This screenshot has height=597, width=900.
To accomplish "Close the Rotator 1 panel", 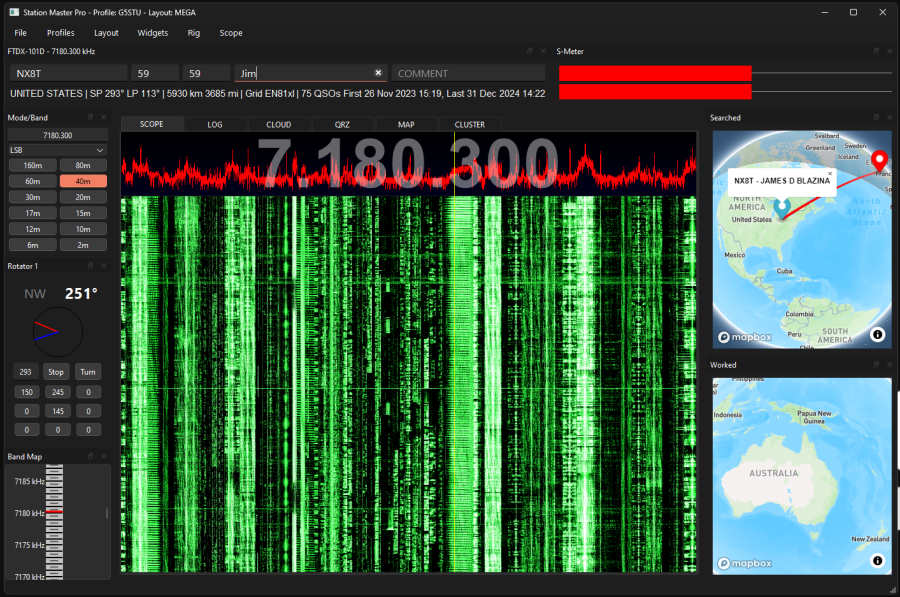I will 104,266.
